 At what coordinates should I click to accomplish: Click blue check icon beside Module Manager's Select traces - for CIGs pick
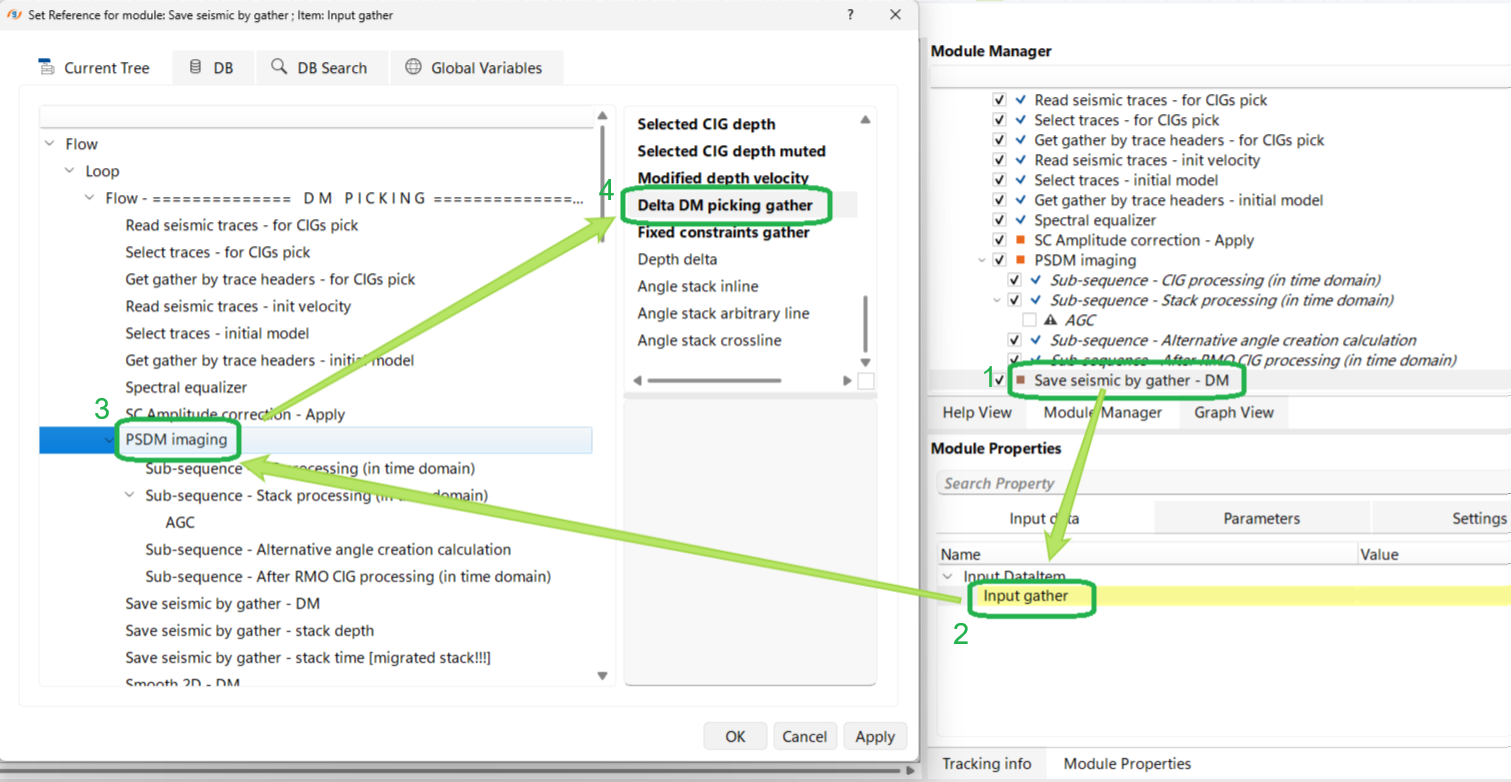[x=1020, y=120]
